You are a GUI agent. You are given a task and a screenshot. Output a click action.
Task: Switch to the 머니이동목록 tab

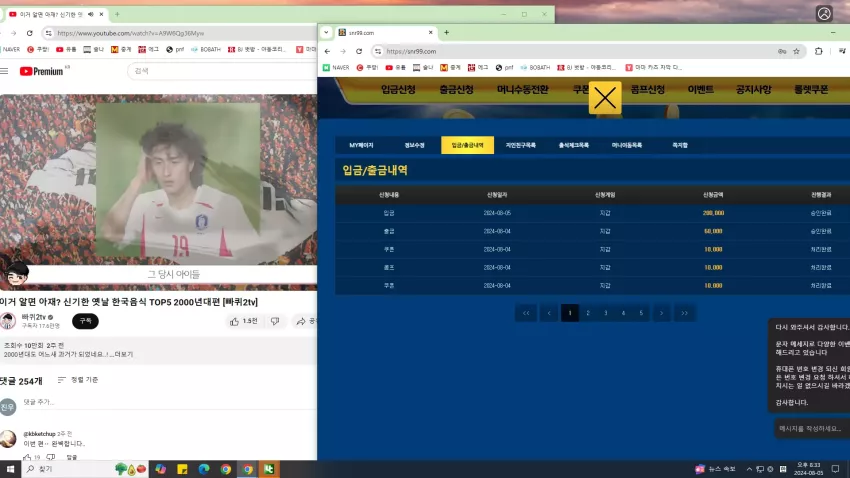tap(627, 145)
